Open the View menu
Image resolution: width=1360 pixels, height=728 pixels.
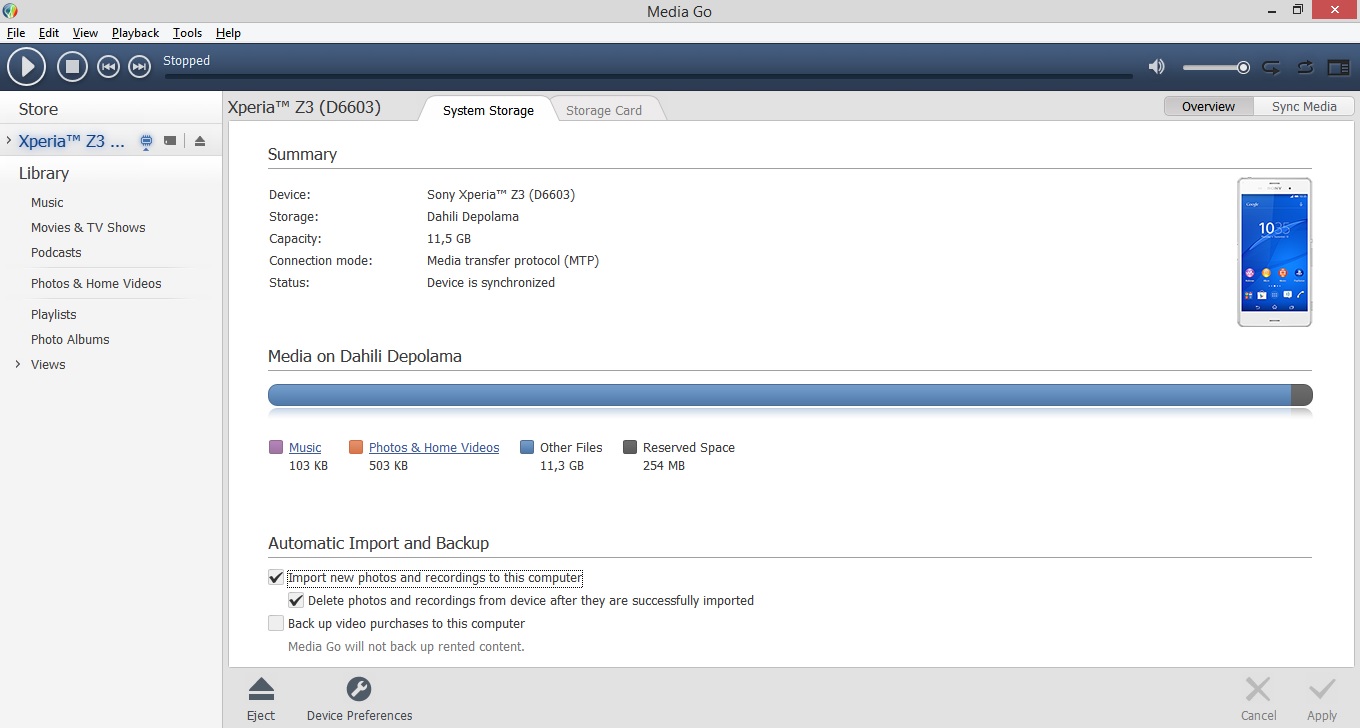(85, 33)
